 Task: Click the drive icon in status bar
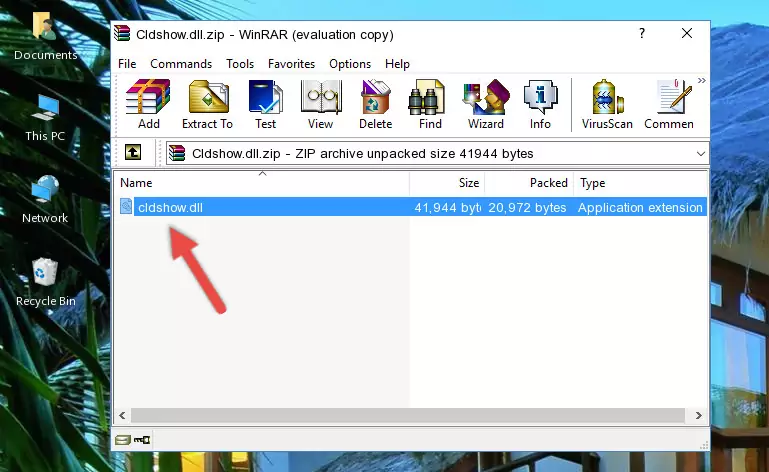coord(123,440)
